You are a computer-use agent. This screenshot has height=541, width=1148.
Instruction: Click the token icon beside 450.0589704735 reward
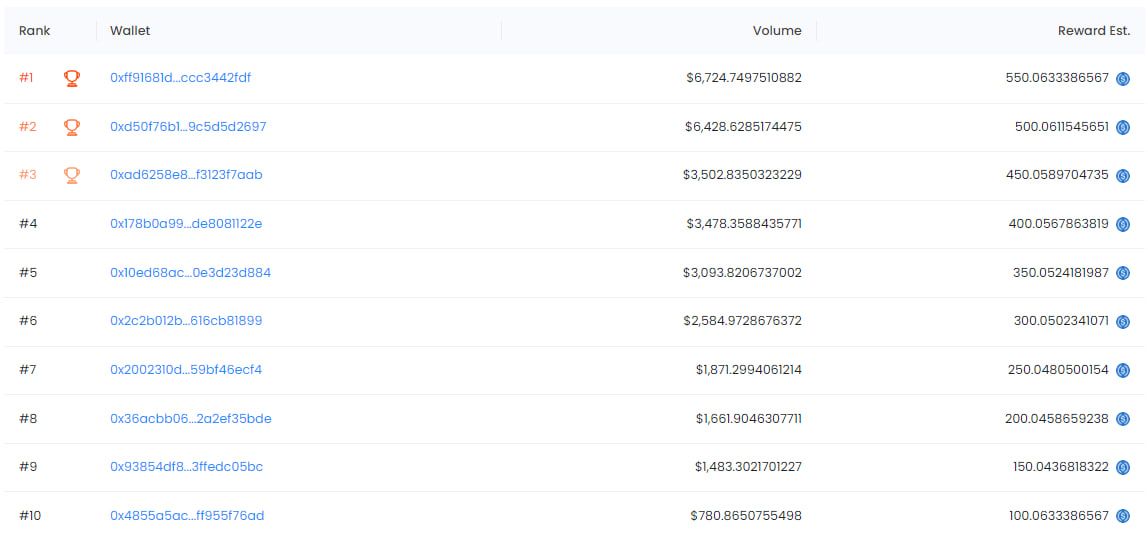coord(1122,176)
